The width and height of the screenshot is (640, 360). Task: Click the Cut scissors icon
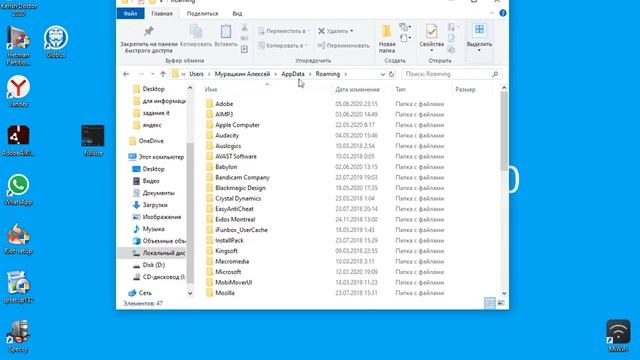(244, 28)
